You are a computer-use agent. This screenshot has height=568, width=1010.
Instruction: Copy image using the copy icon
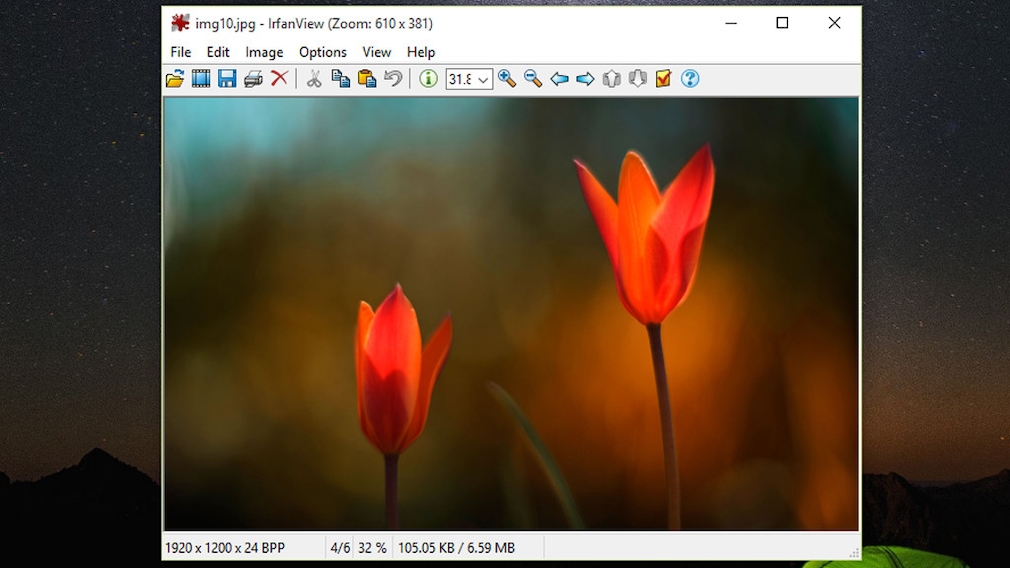340,79
